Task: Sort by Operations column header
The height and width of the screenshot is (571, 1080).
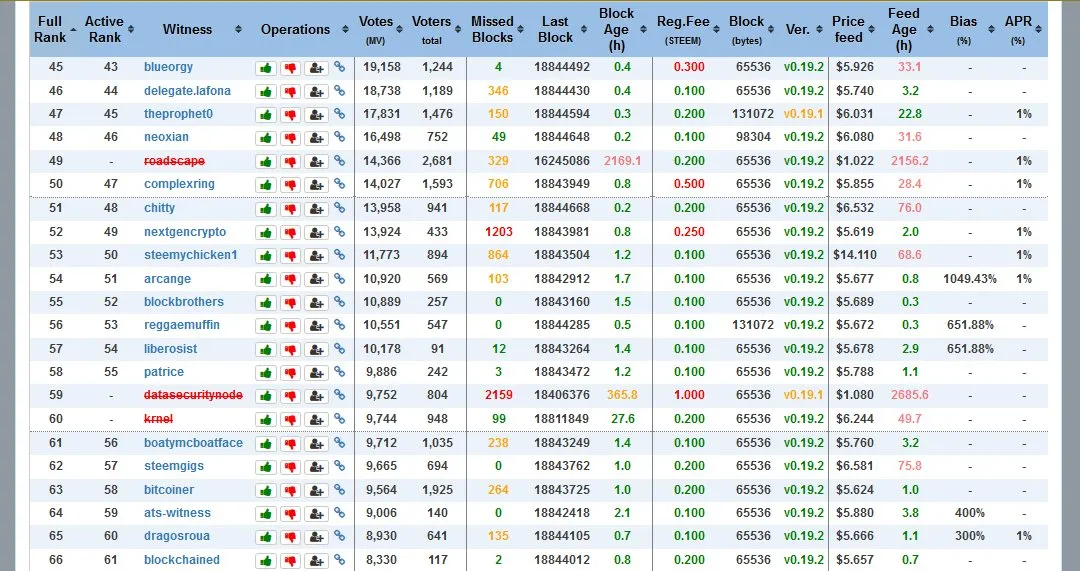Action: pyautogui.click(x=300, y=30)
